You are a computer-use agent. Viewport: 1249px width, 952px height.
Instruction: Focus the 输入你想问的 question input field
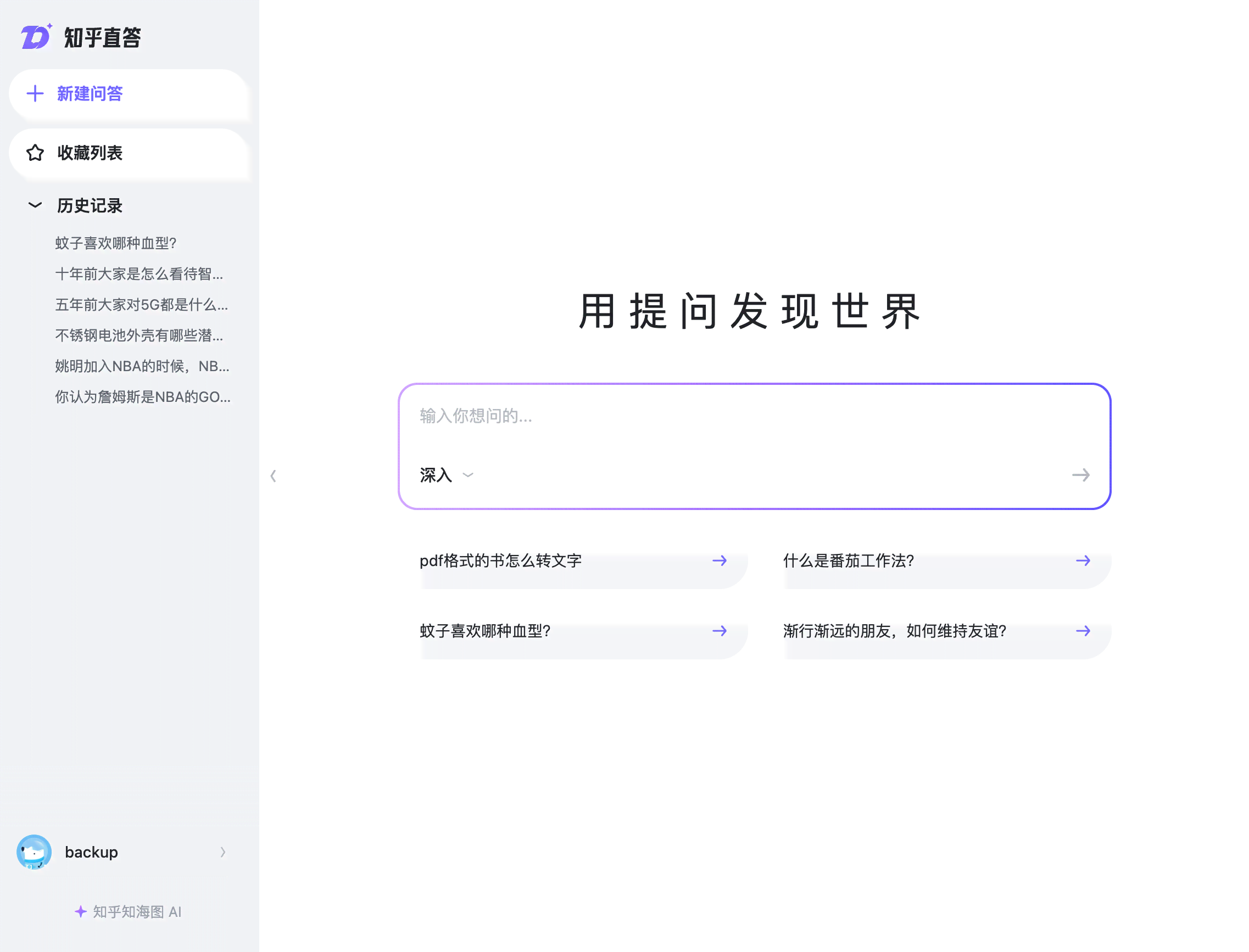[754, 416]
